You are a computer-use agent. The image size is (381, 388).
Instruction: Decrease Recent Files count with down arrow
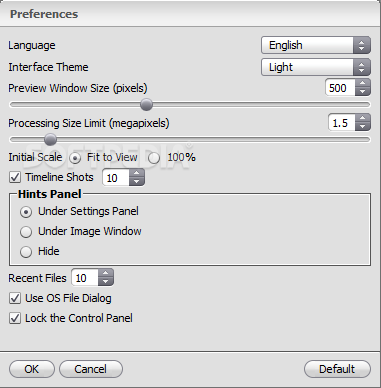coord(105,282)
